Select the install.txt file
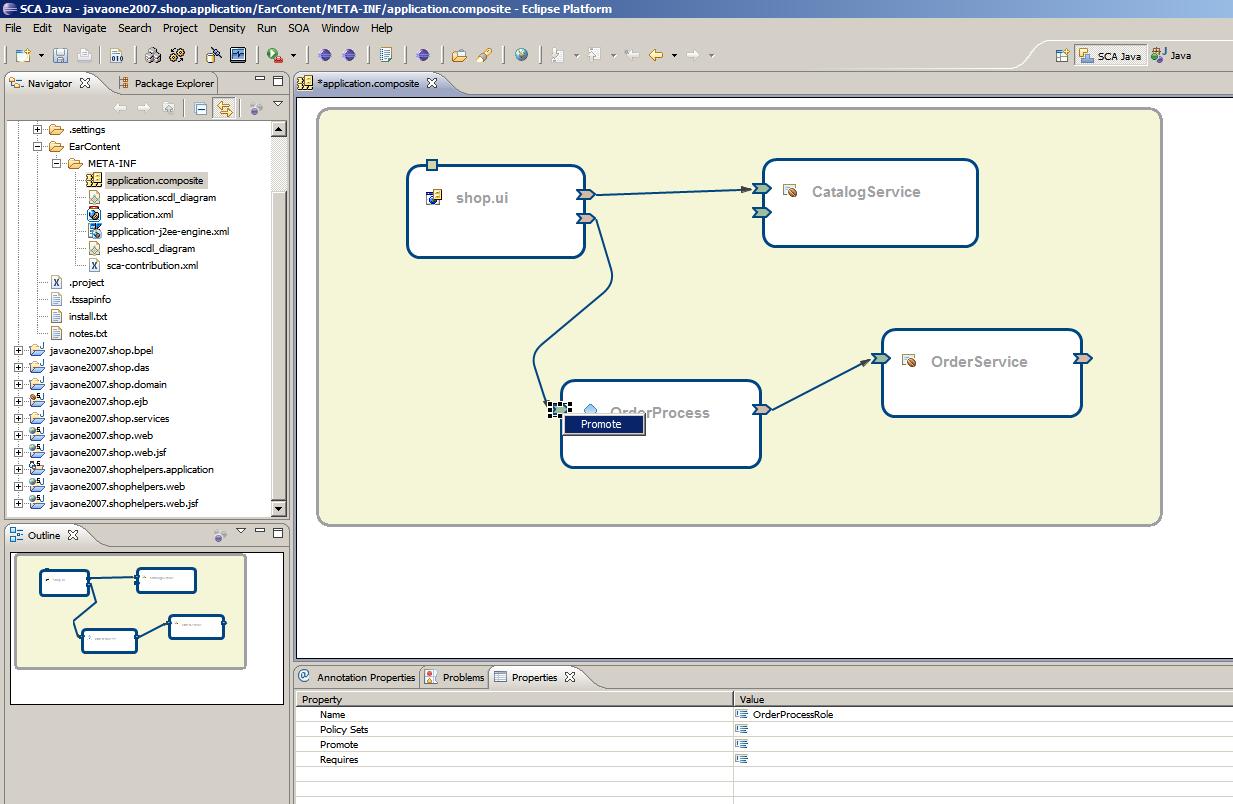 (x=88, y=316)
